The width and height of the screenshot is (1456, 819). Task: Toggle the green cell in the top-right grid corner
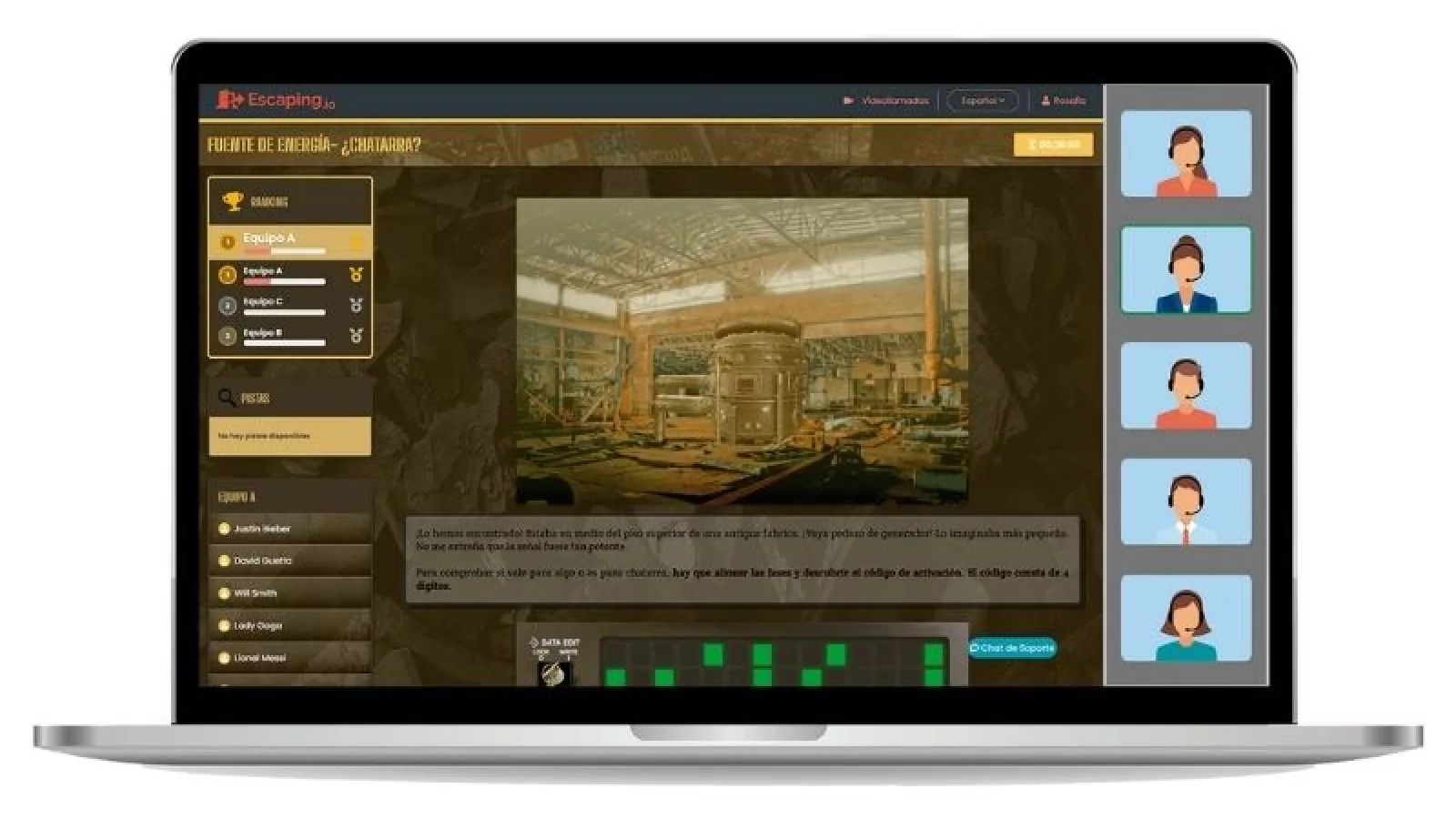tap(934, 654)
